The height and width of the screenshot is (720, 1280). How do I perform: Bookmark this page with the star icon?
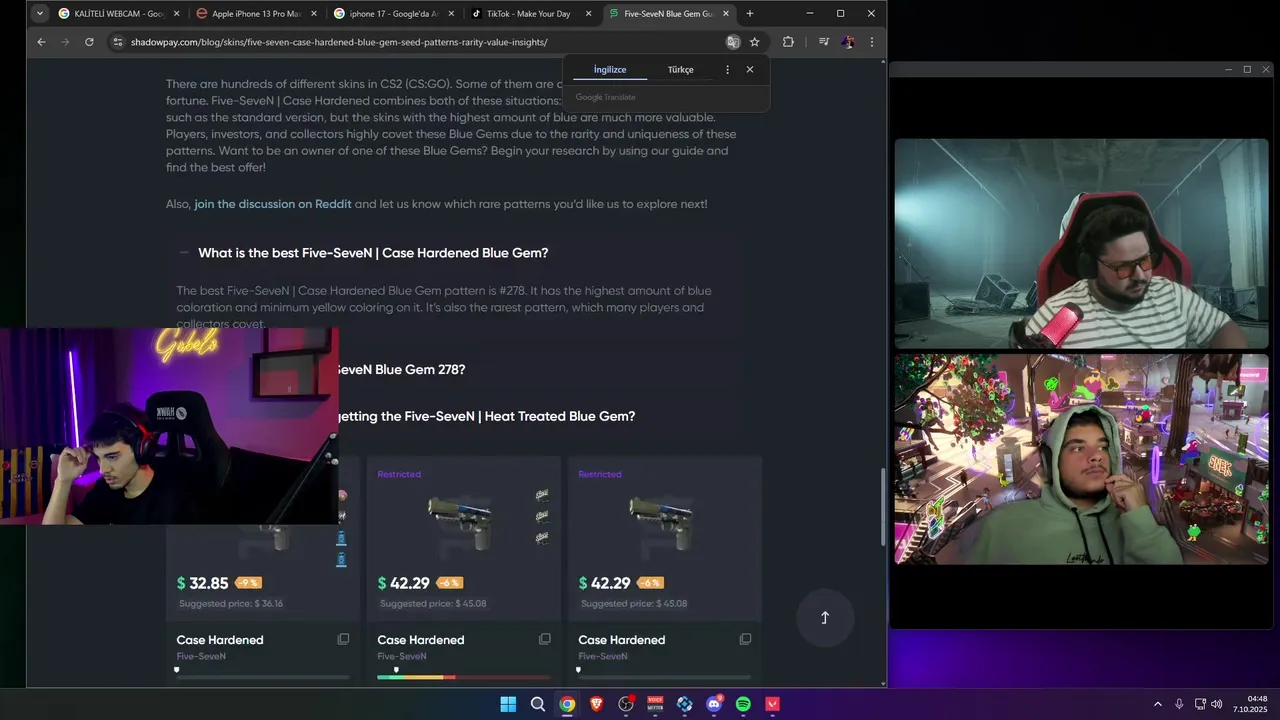click(755, 42)
